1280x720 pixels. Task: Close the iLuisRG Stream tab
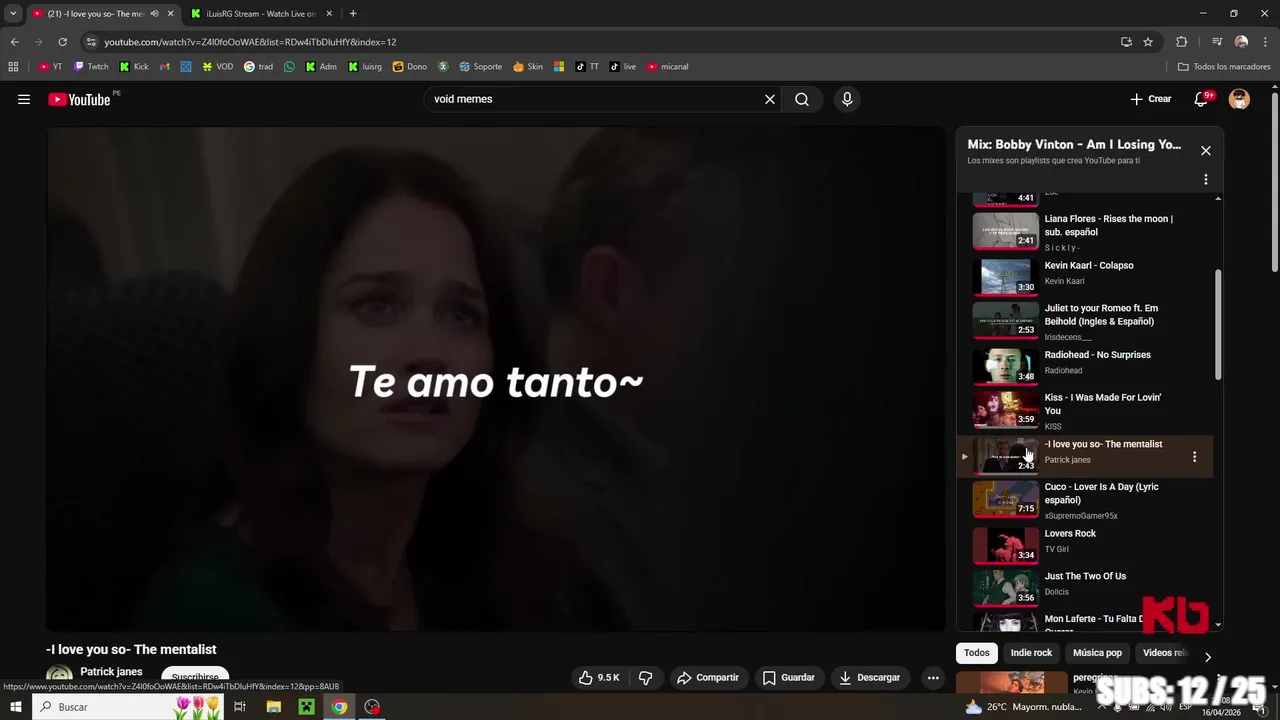[329, 14]
